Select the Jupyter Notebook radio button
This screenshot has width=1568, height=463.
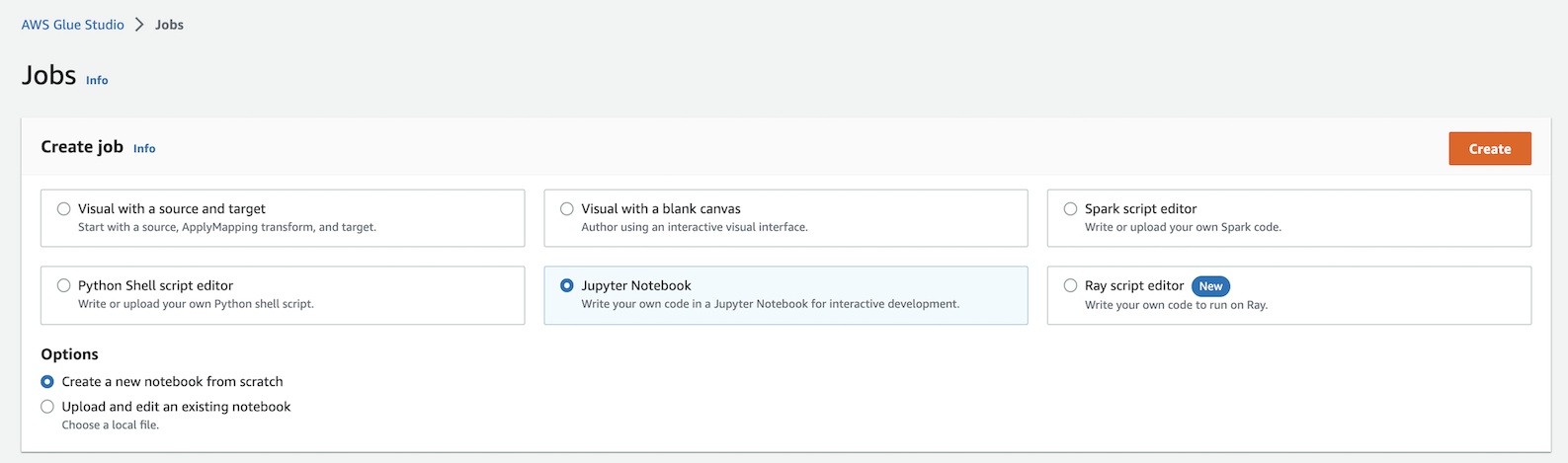click(567, 285)
